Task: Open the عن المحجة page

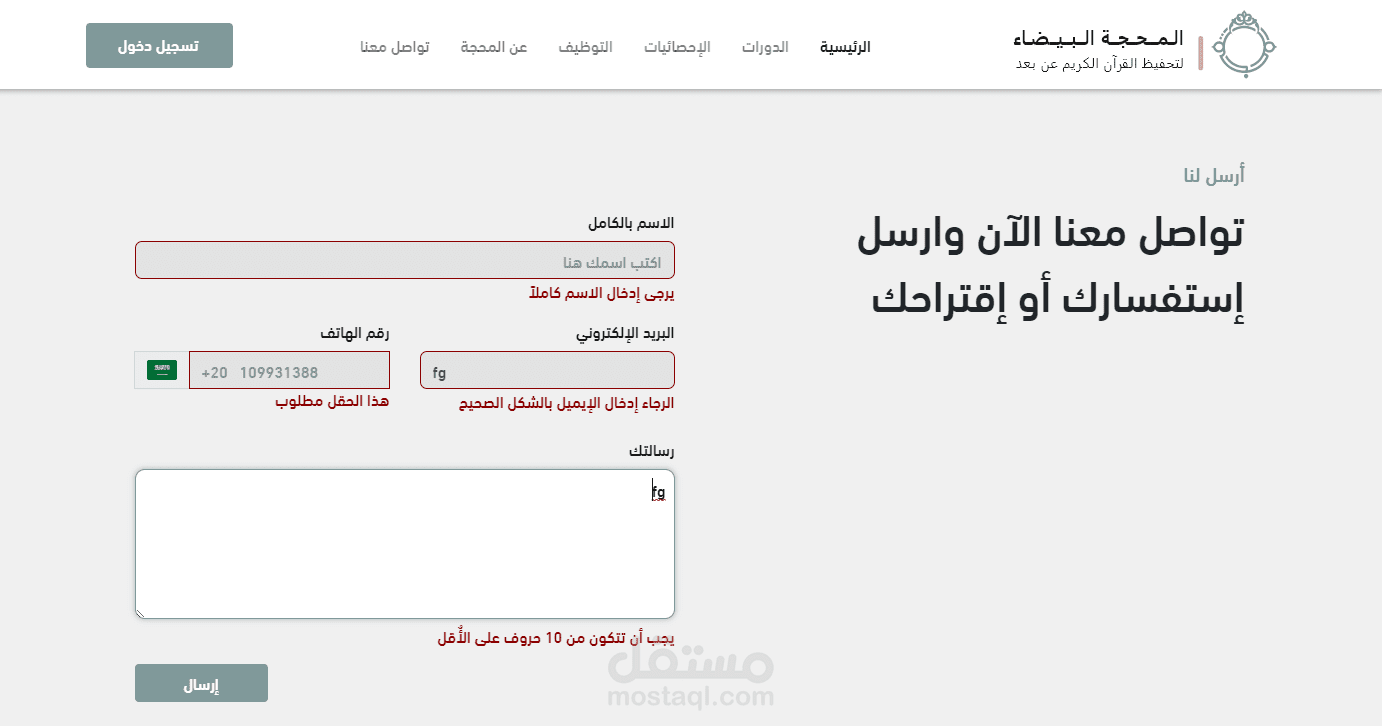Action: click(494, 47)
